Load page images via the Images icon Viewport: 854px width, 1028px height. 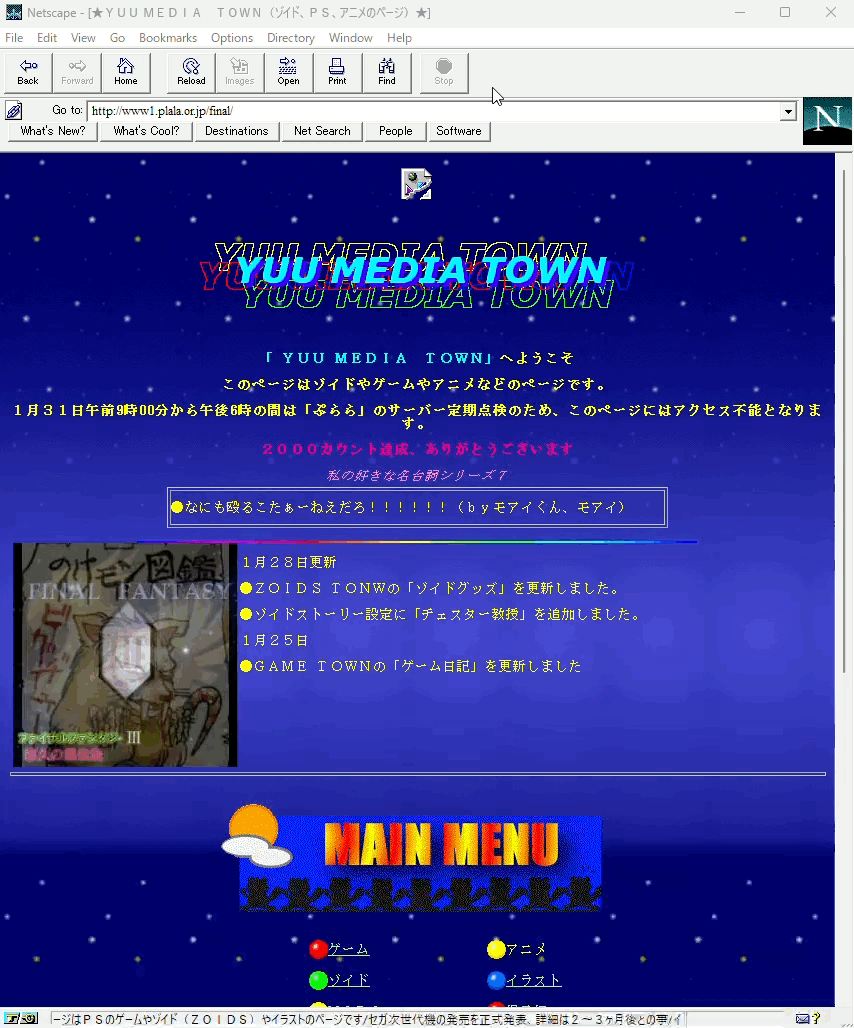[x=239, y=72]
